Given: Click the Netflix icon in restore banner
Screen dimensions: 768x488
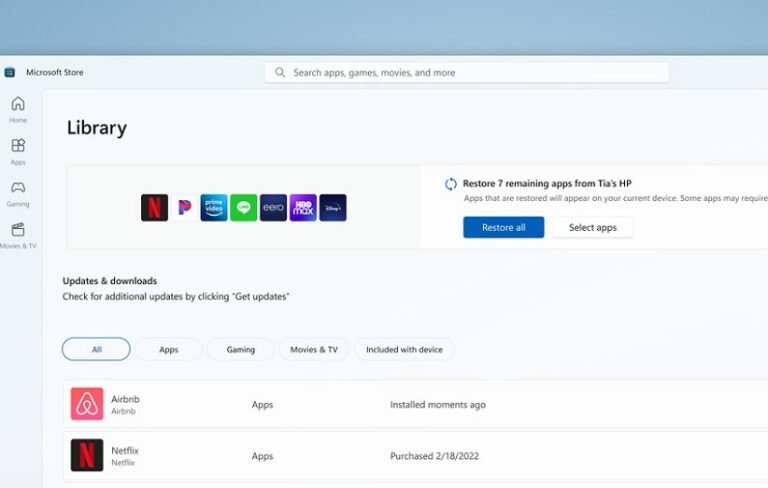Looking at the screenshot, I should (x=154, y=208).
